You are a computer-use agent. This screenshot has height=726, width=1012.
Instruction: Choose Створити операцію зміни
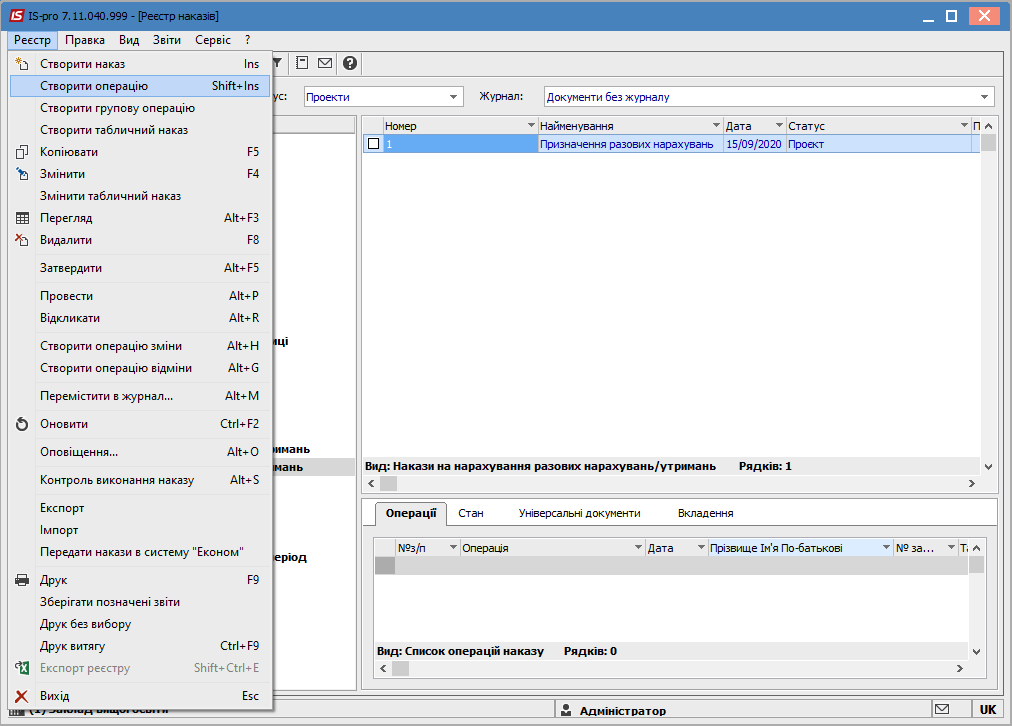click(140, 346)
